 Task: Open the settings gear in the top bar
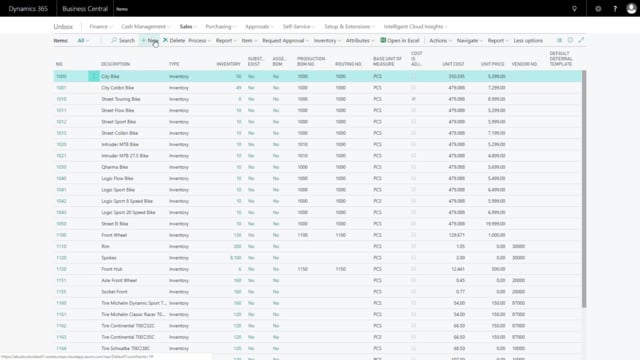click(598, 9)
